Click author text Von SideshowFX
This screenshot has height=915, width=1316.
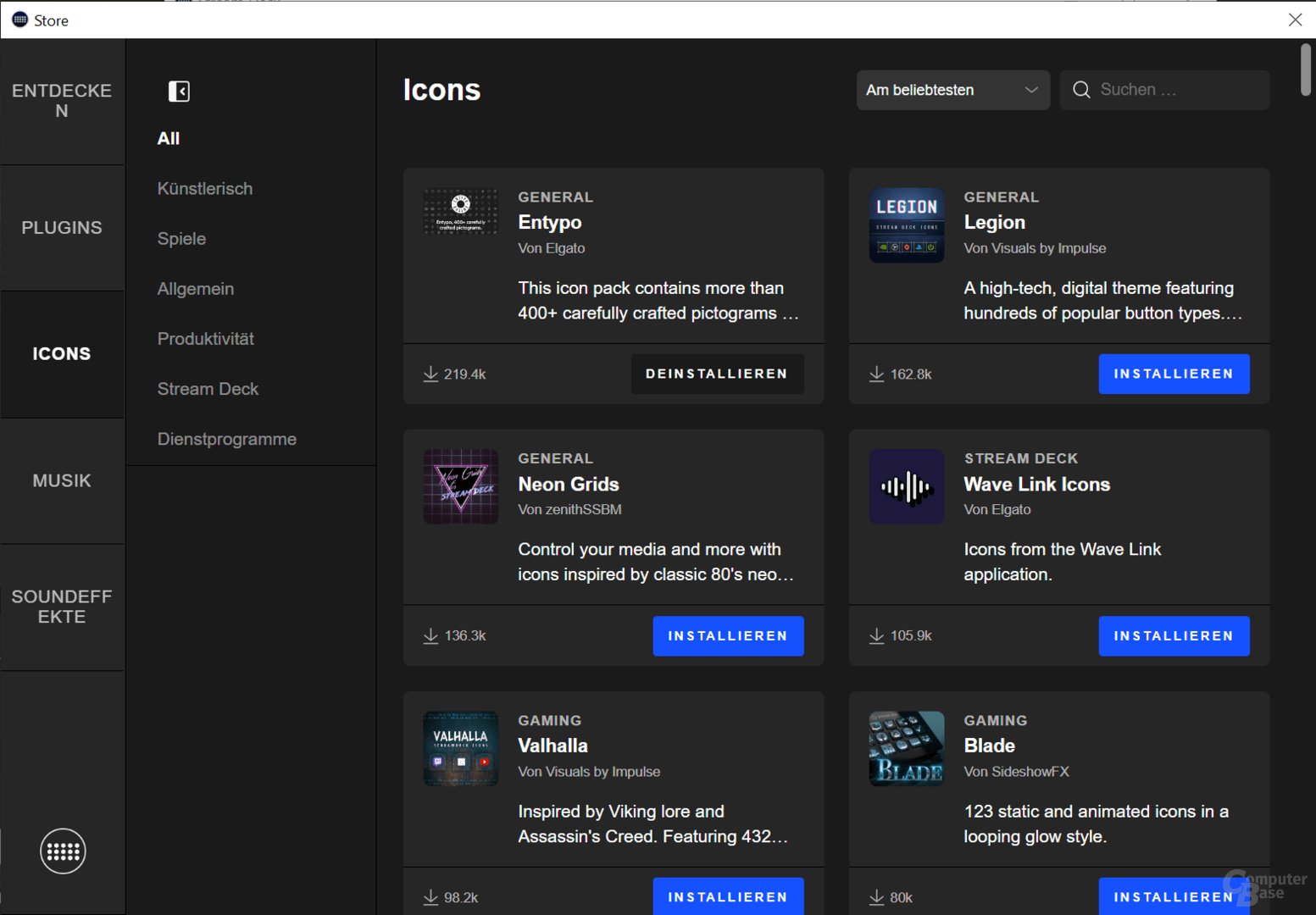1016,772
